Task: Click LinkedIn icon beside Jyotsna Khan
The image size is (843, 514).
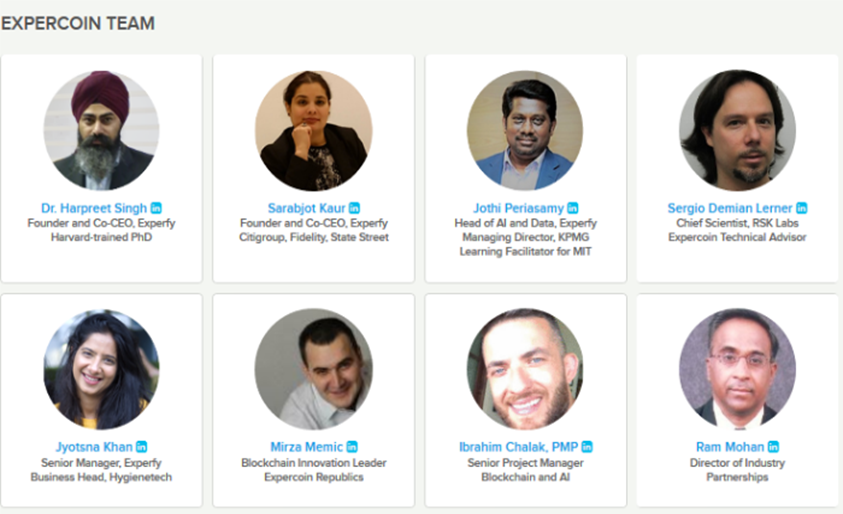Action: pos(141,446)
